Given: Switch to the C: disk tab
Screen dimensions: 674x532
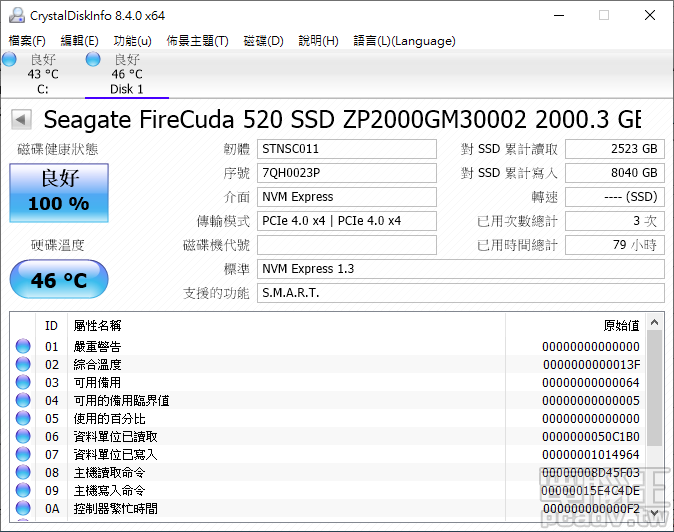Looking at the screenshot, I should coord(43,74).
